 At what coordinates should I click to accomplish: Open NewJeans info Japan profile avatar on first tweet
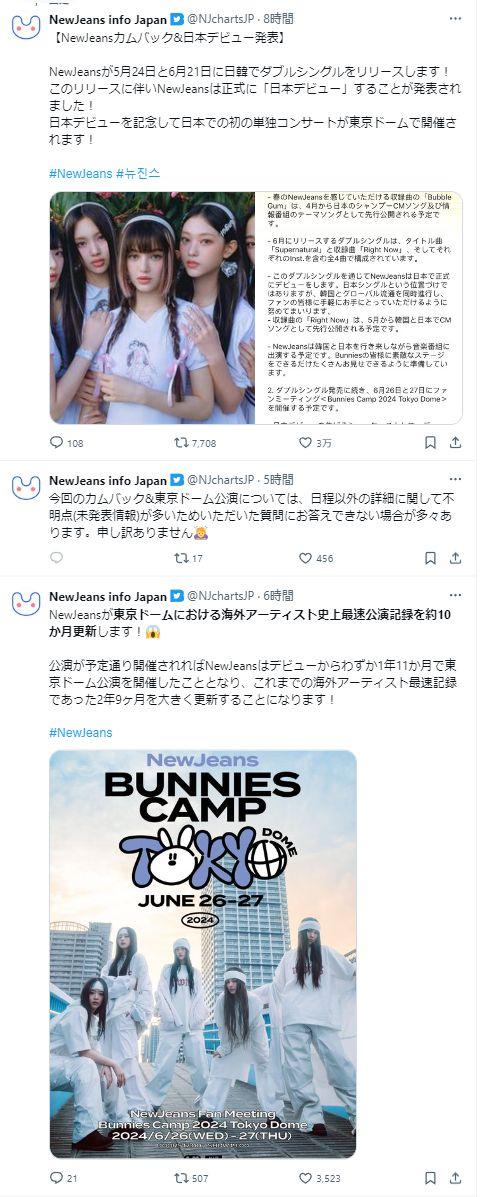pyautogui.click(x=26, y=26)
